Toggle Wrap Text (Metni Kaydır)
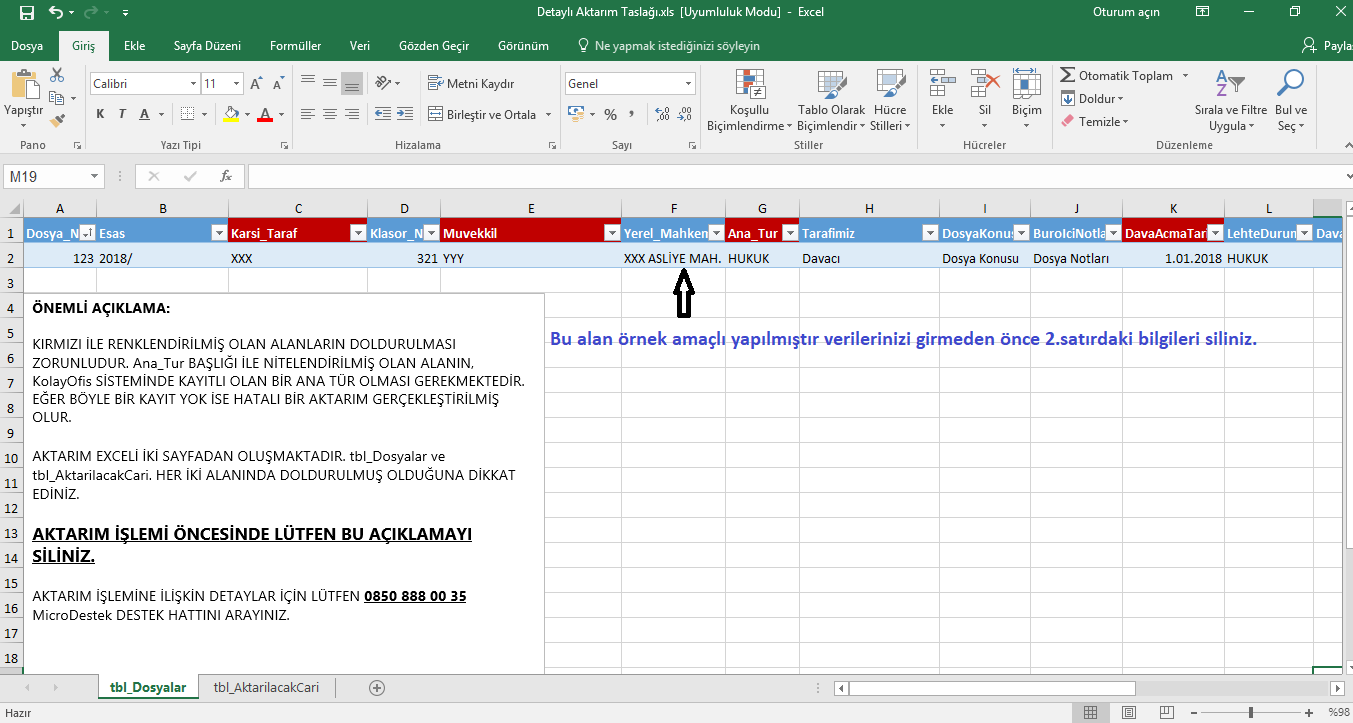Screen dimensions: 1353x723 pyautogui.click(x=471, y=83)
